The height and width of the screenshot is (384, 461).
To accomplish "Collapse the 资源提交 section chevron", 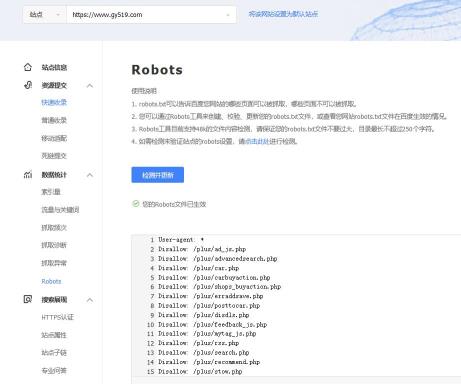I will (90, 86).
